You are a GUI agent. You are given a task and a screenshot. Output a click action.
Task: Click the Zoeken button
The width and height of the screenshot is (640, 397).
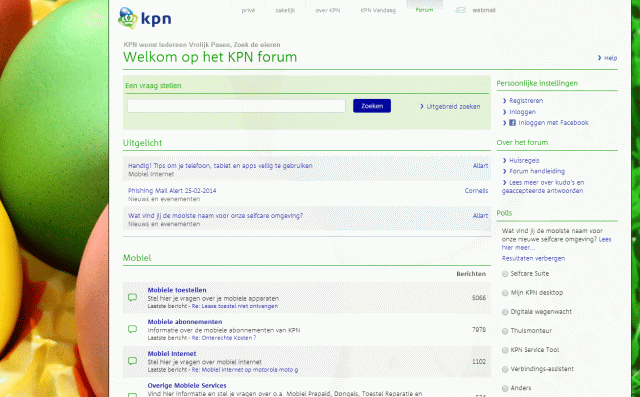372,106
